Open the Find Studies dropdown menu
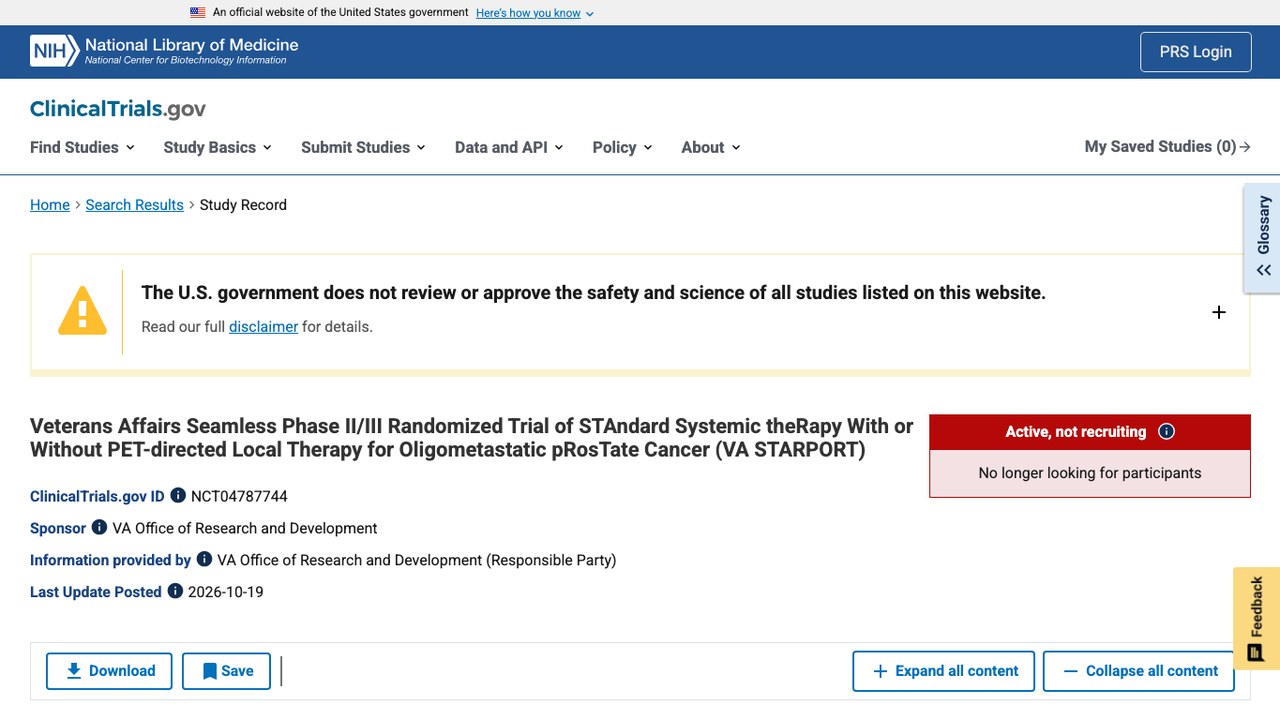Image resolution: width=1280 pixels, height=720 pixels. click(82, 147)
